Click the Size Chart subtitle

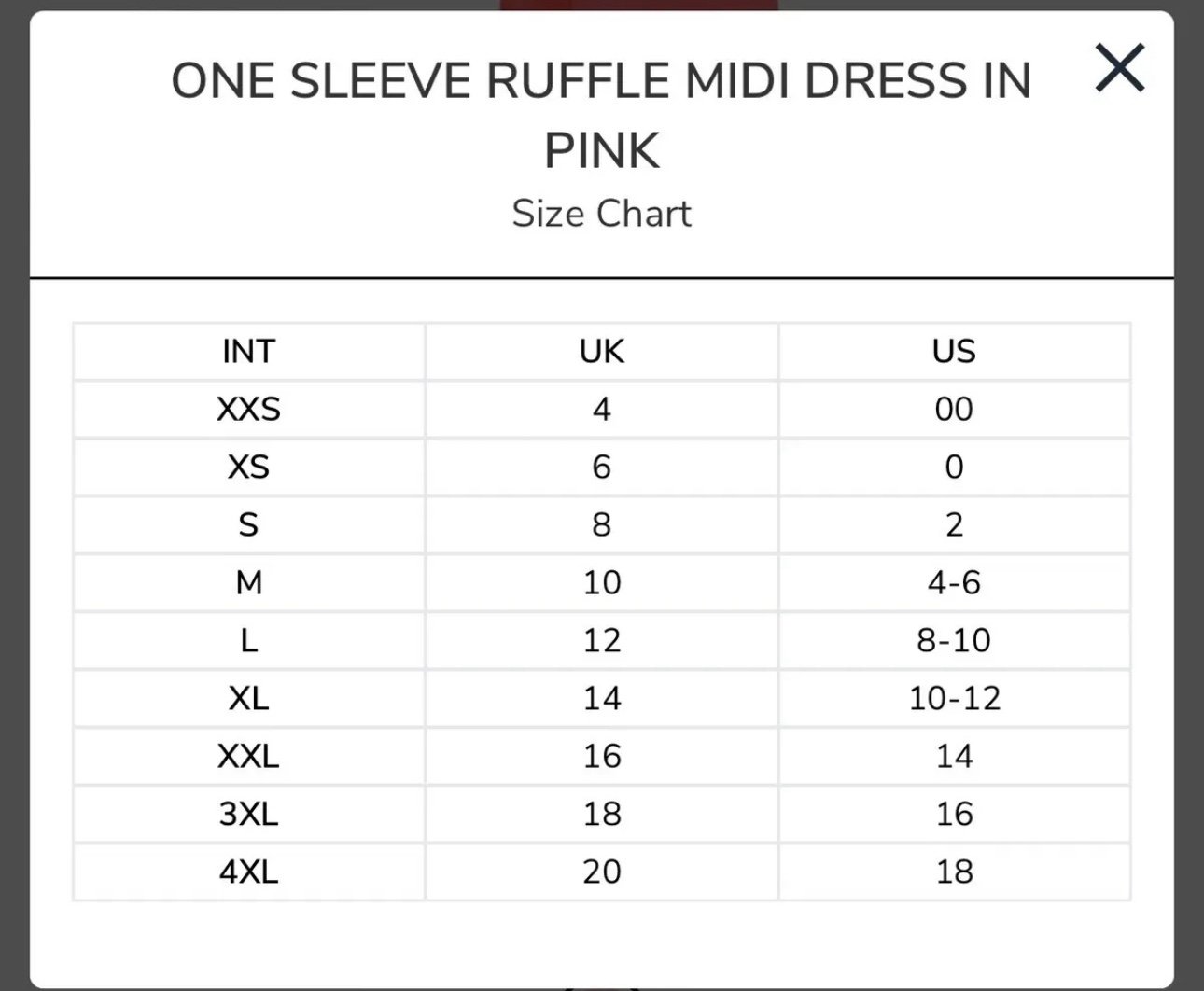[602, 214]
